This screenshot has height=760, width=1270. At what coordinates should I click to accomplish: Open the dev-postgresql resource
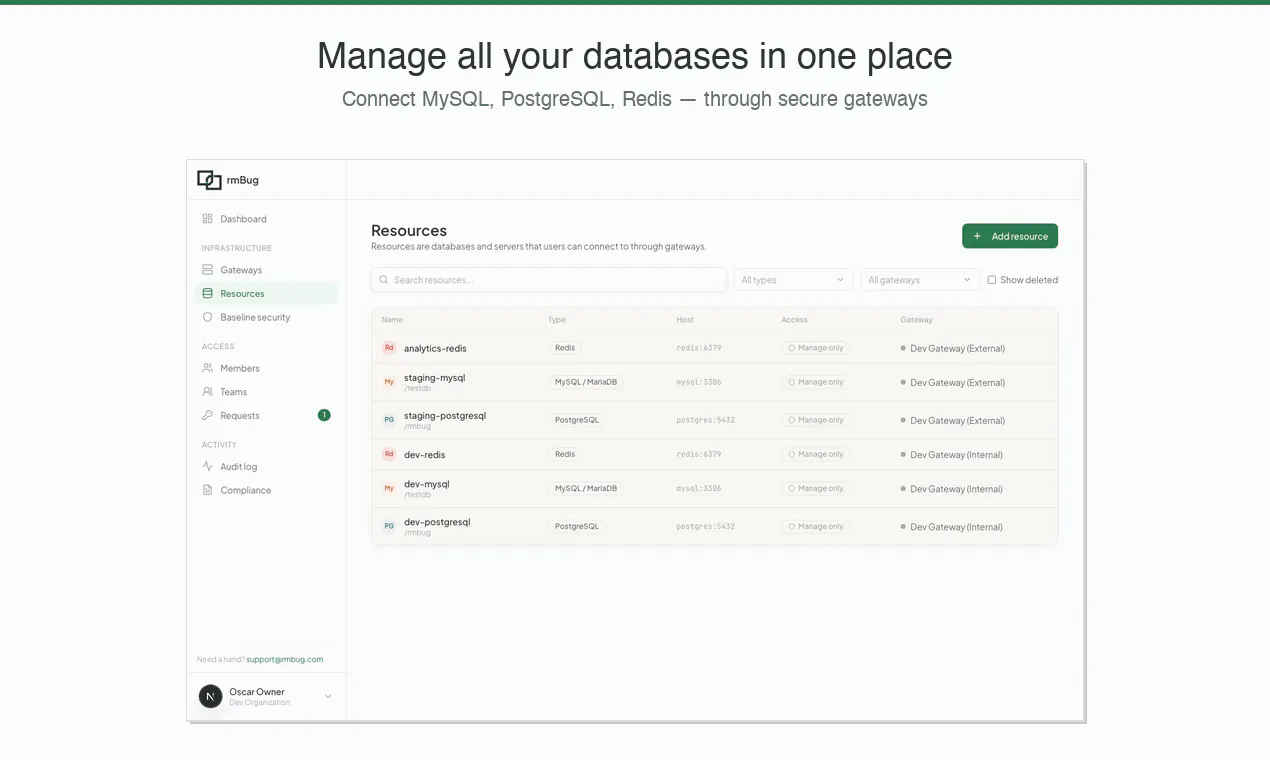click(437, 522)
